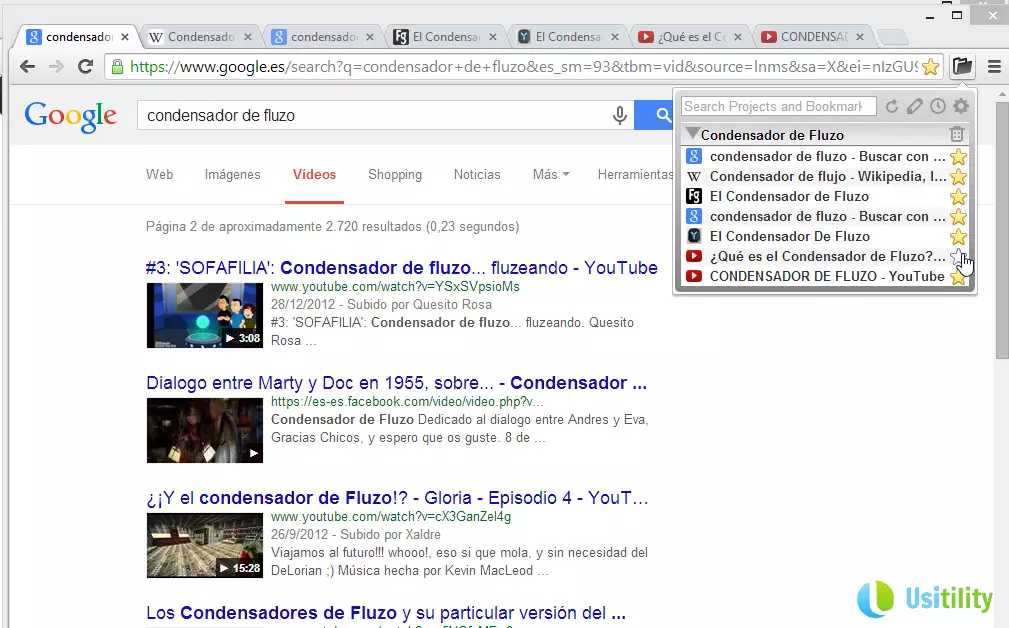Click the pencil edit icon in popup
The image size is (1009, 628).
click(914, 106)
